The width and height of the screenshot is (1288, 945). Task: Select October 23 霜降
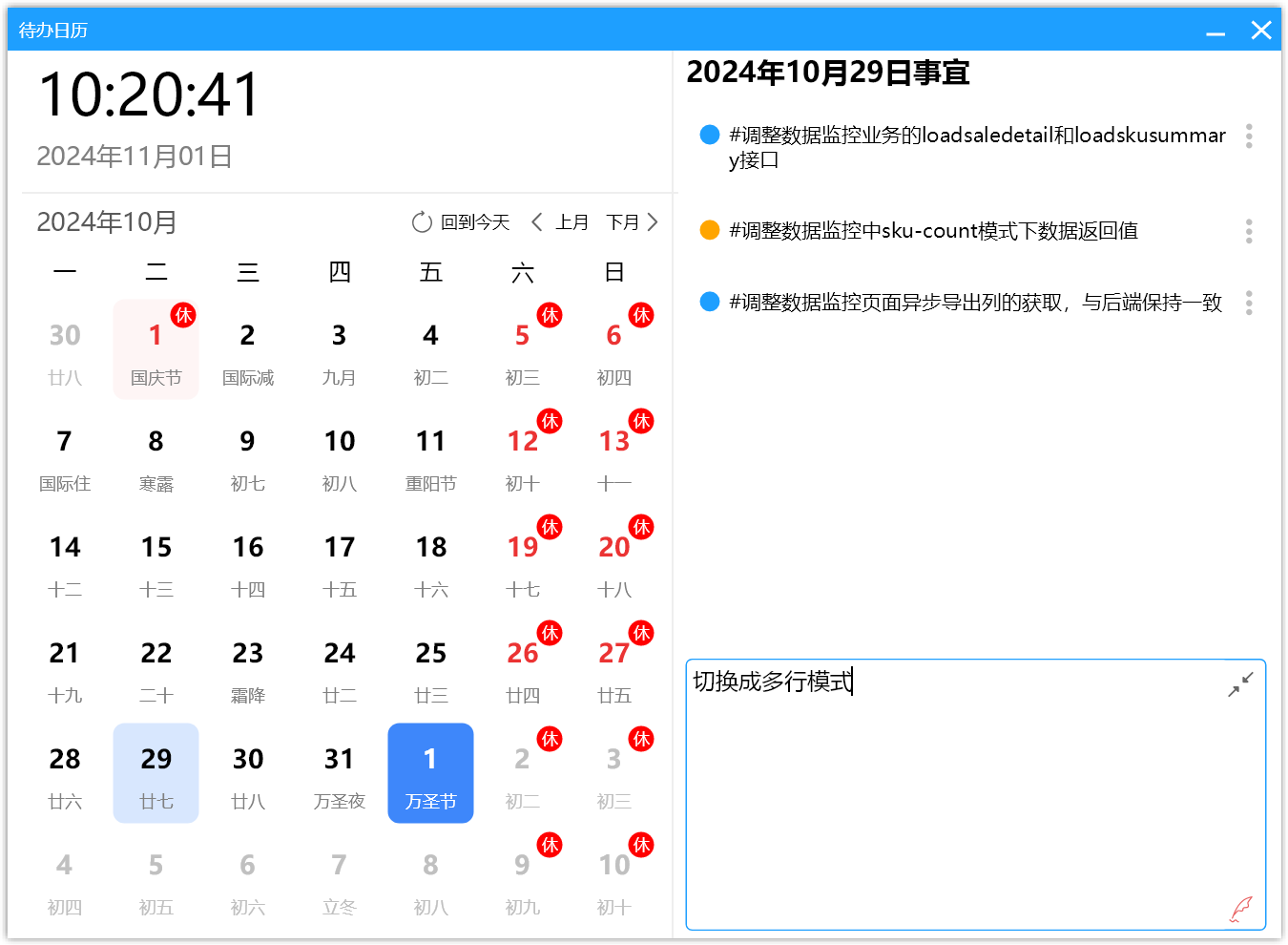248,667
